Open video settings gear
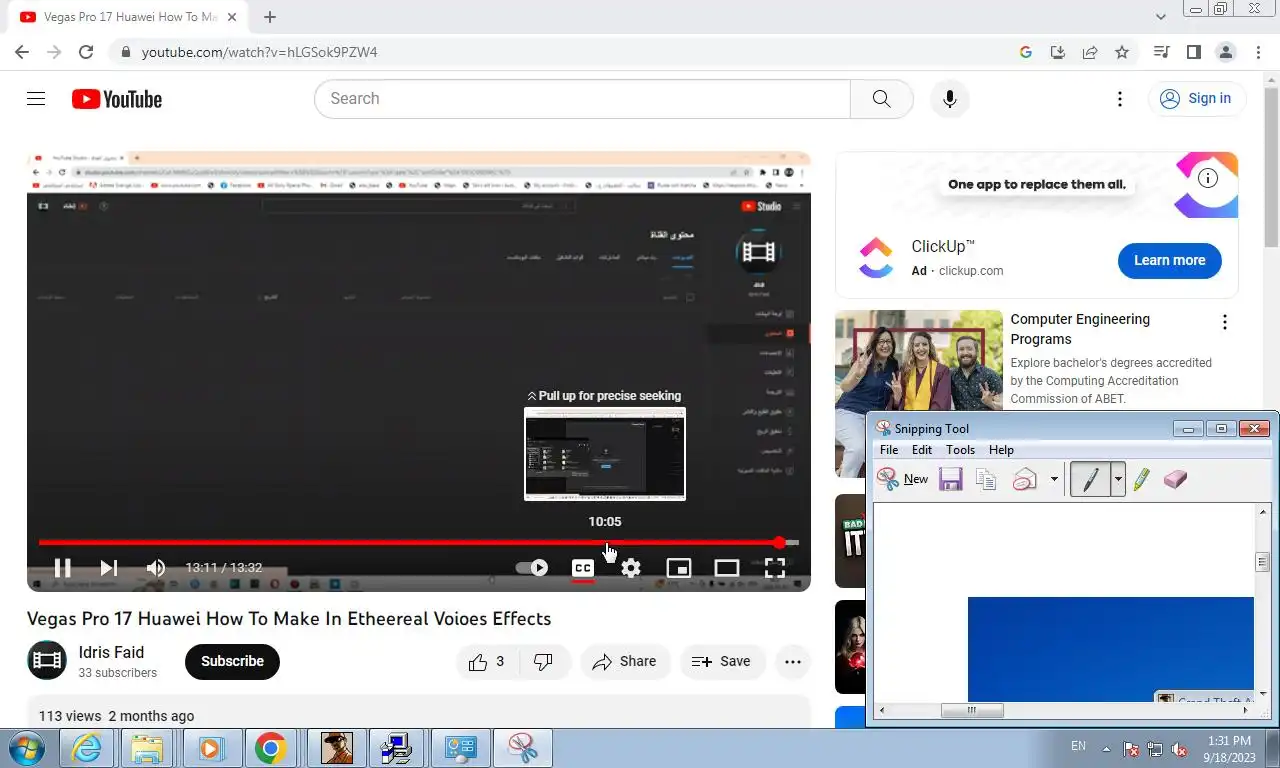1280x768 pixels. (x=631, y=568)
